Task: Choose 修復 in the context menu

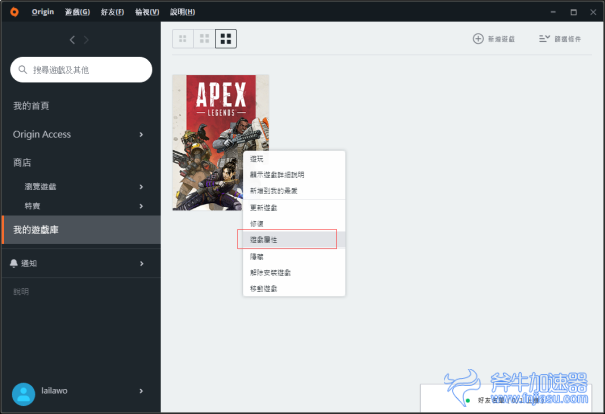Action: [x=294, y=224]
